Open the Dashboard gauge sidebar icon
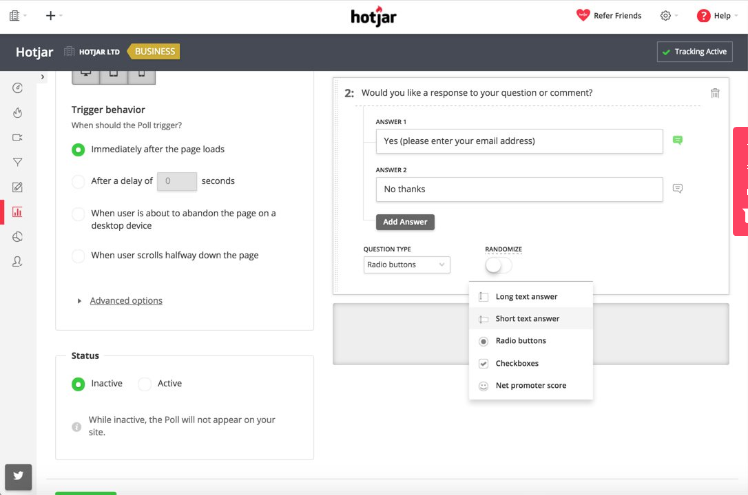748x495 pixels. (17, 88)
